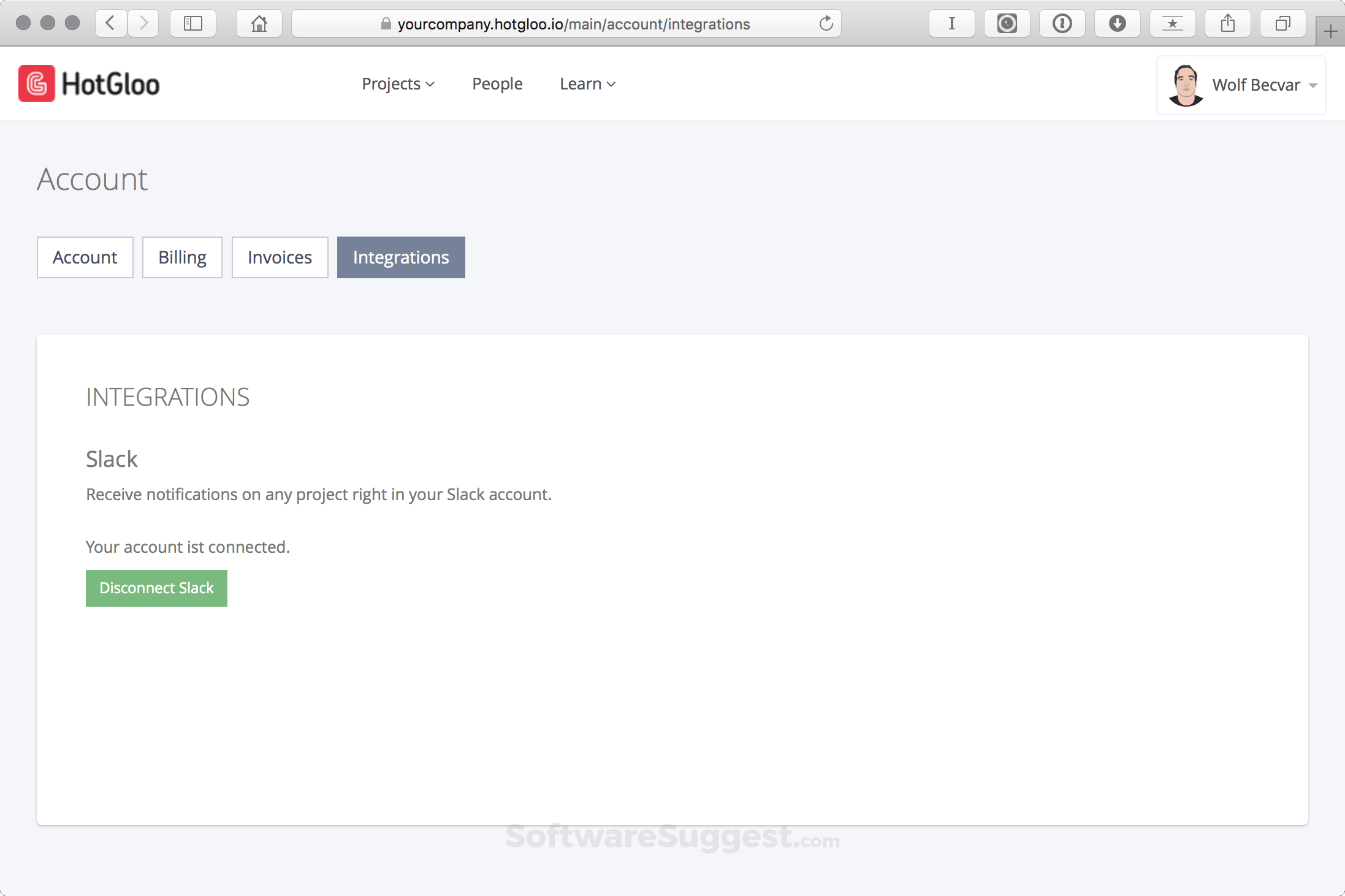Expand the Projects dropdown menu
Screen dimensions: 1345x896
[398, 84]
